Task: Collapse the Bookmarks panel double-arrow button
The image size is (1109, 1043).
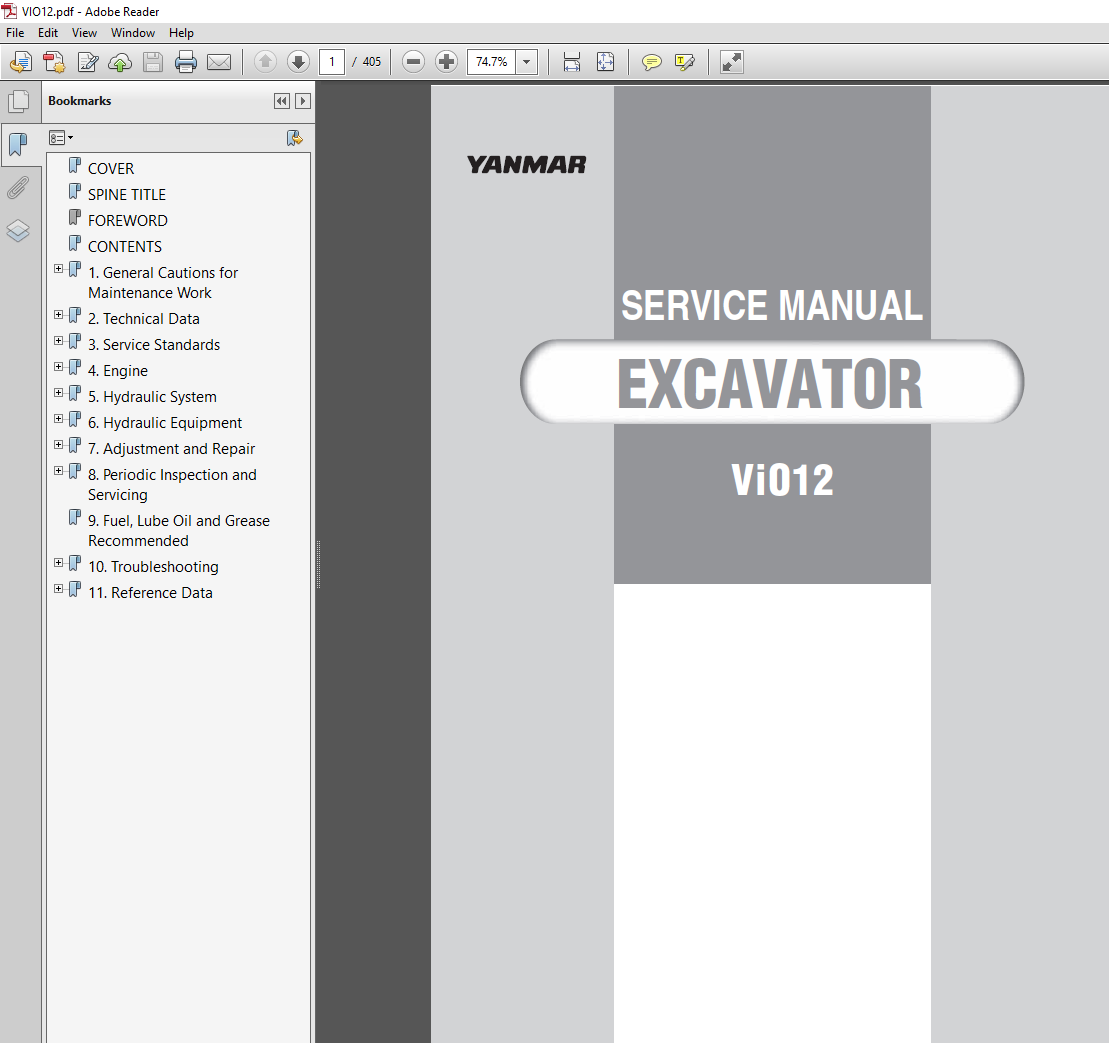Action: (281, 101)
